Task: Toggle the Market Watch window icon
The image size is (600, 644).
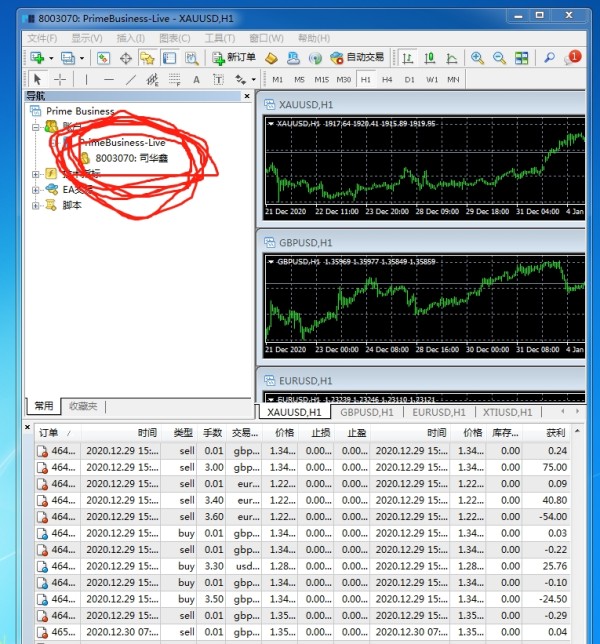Action: pyautogui.click(x=103, y=58)
